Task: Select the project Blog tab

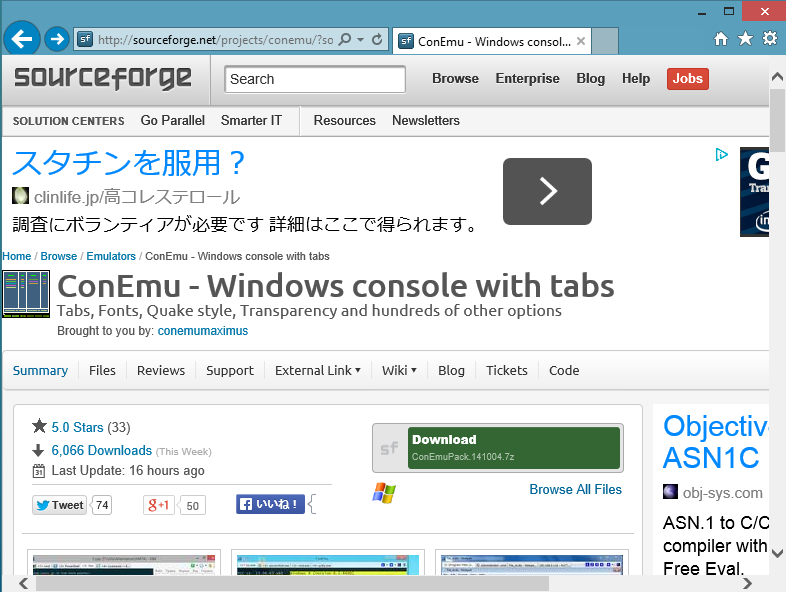Action: (x=451, y=370)
